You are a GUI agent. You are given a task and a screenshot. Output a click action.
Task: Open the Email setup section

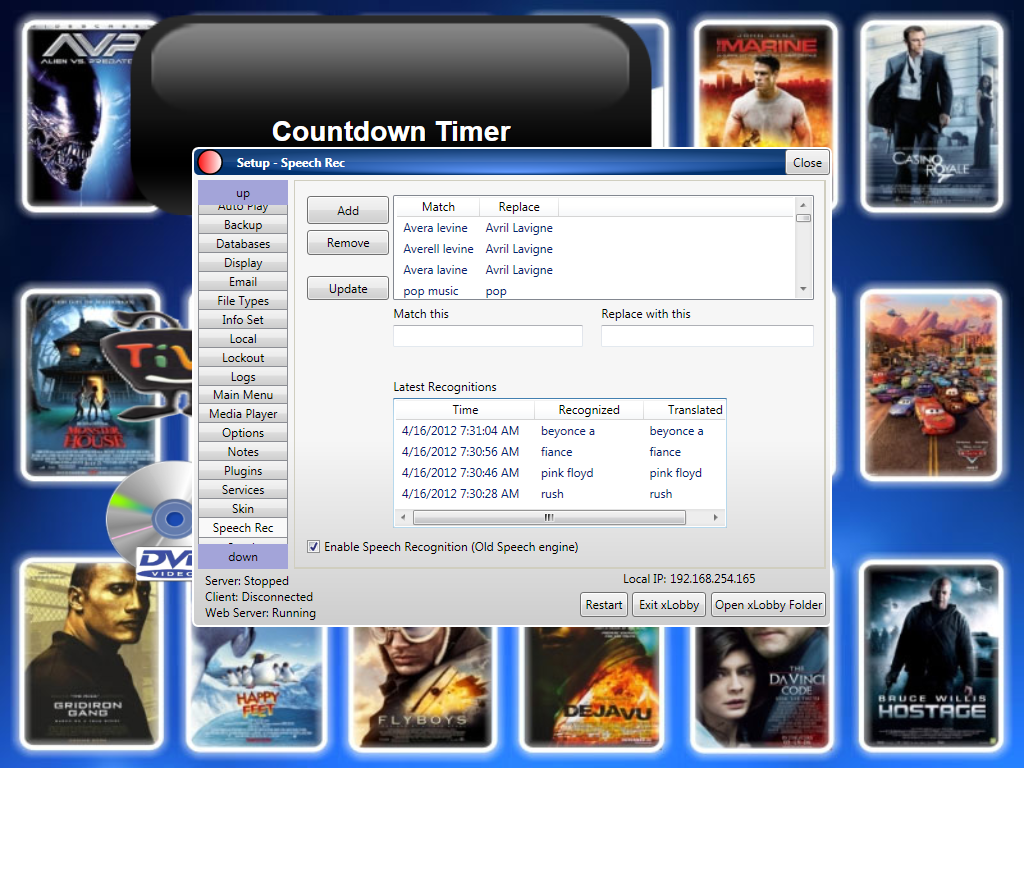coord(243,281)
